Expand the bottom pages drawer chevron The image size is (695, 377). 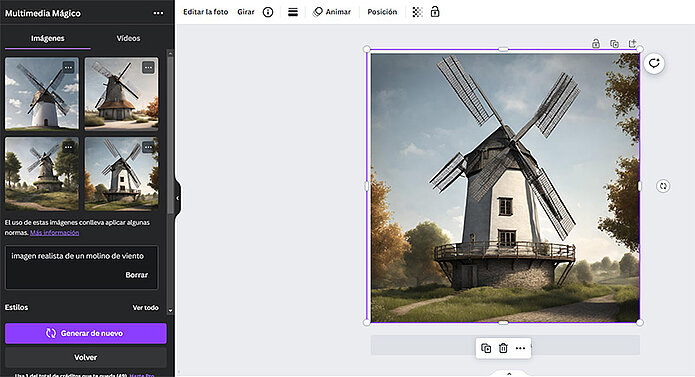(509, 374)
